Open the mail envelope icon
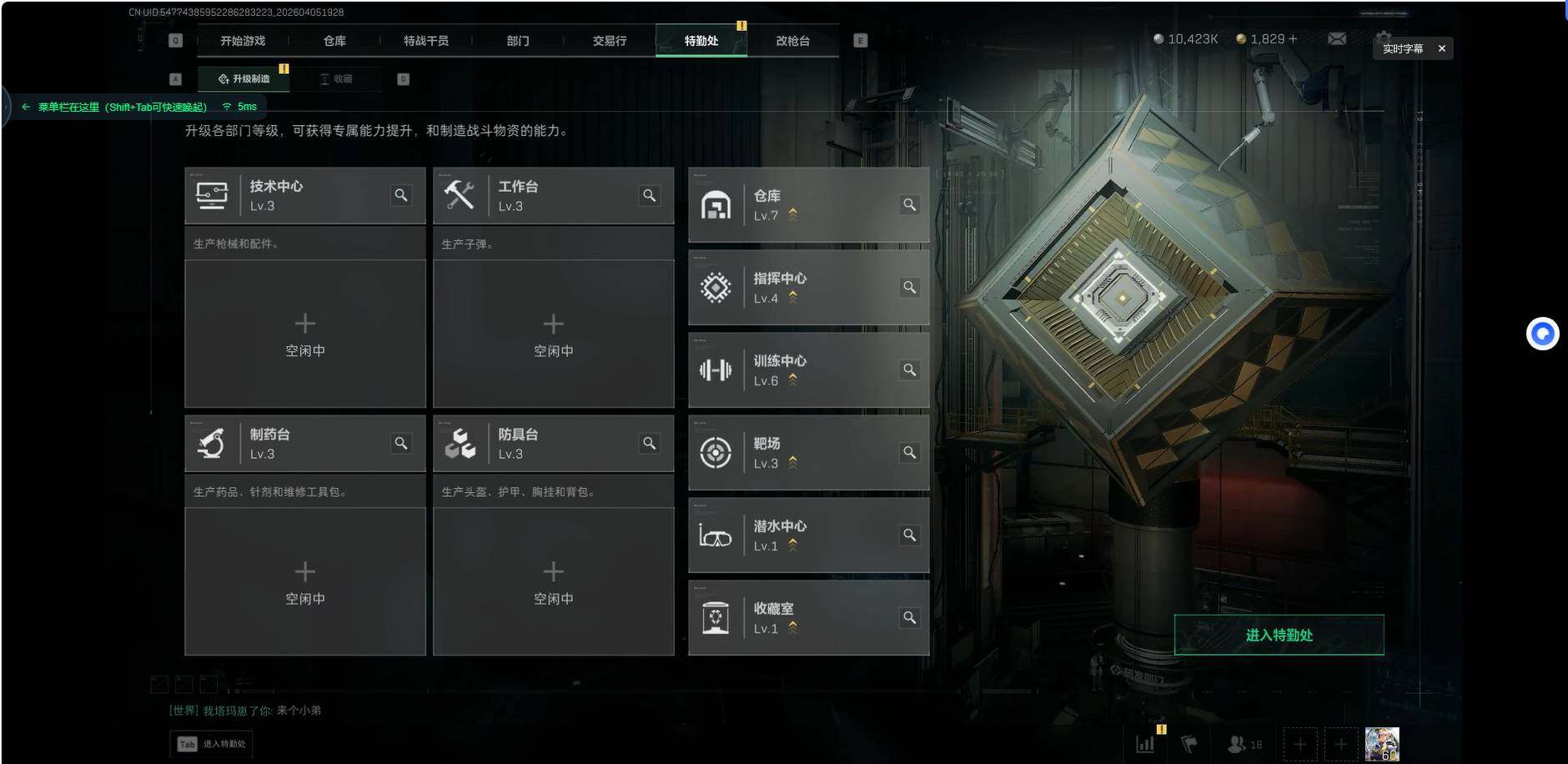This screenshot has width=1568, height=764. (x=1336, y=39)
